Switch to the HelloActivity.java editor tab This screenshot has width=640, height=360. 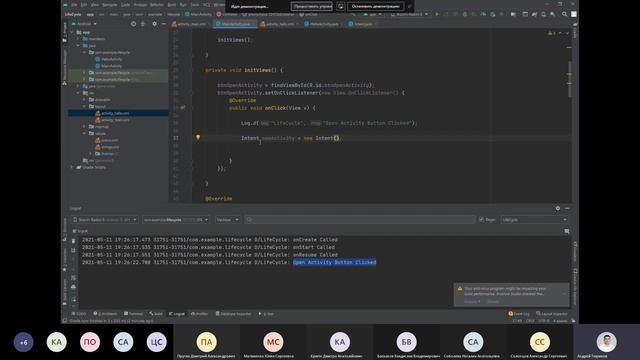pyautogui.click(x=323, y=24)
